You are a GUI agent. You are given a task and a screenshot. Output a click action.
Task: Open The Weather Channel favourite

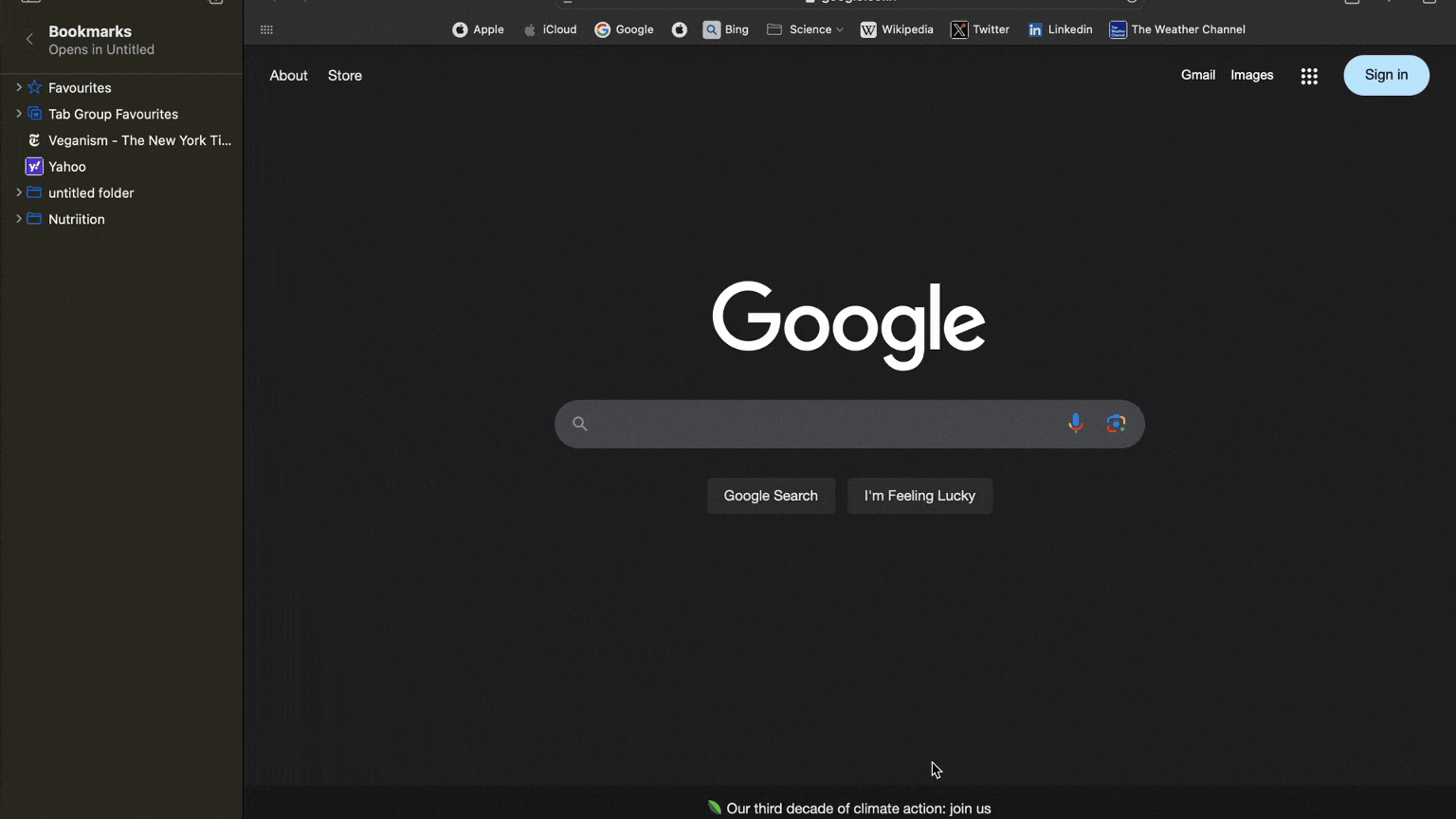(1177, 29)
